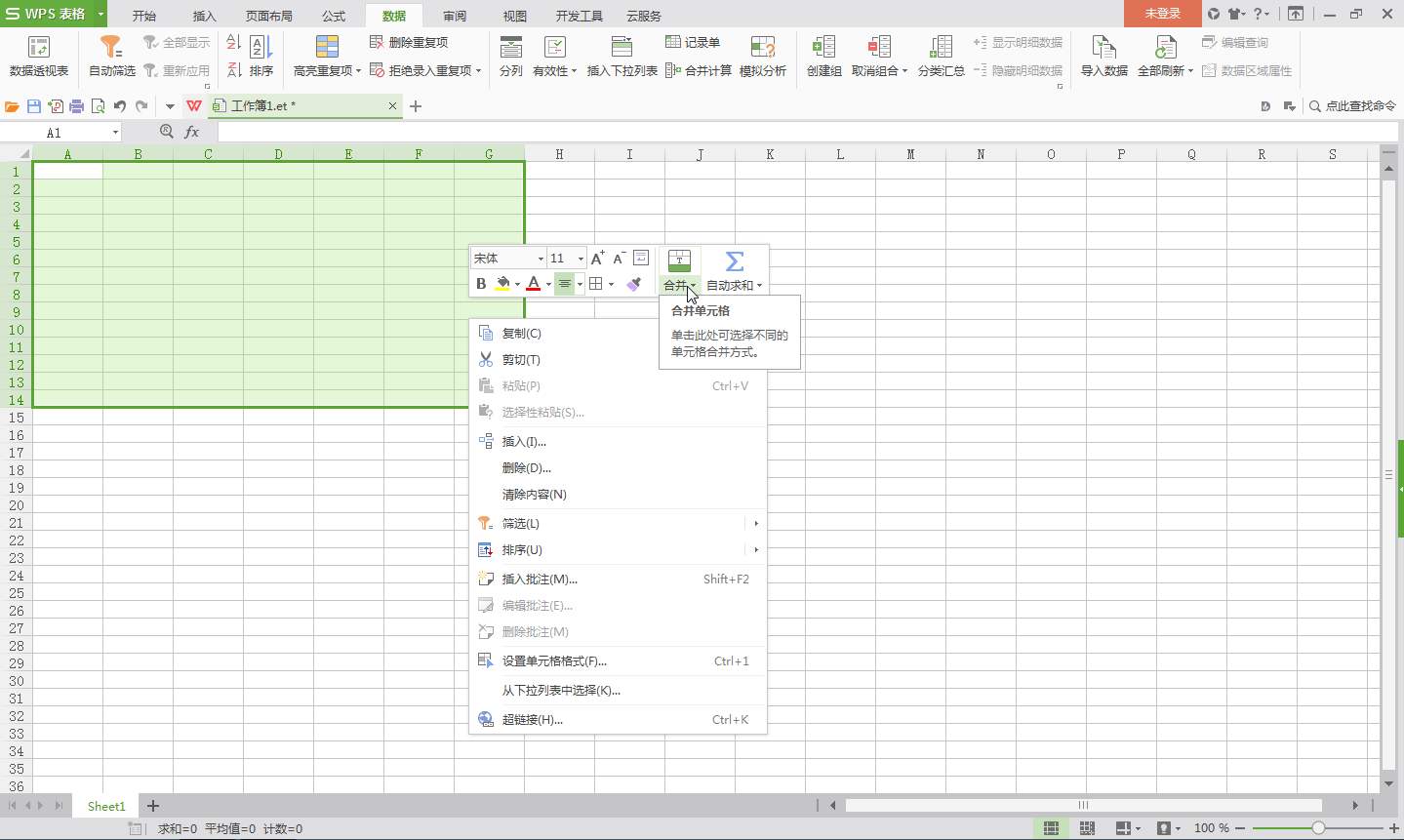Open the 分类汇总 subtotal tool
This screenshot has width=1404, height=840.
tap(940, 56)
